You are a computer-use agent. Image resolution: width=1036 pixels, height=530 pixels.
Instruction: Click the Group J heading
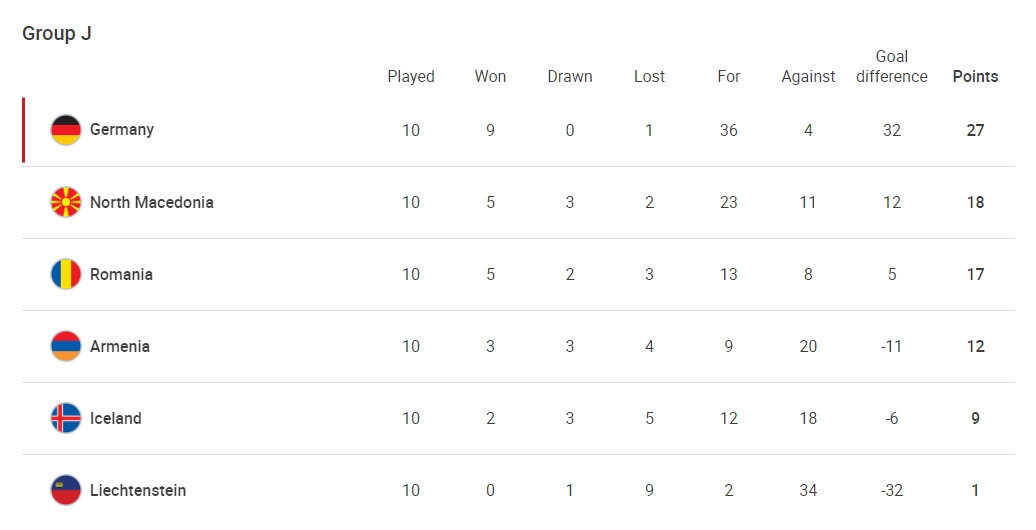[57, 33]
